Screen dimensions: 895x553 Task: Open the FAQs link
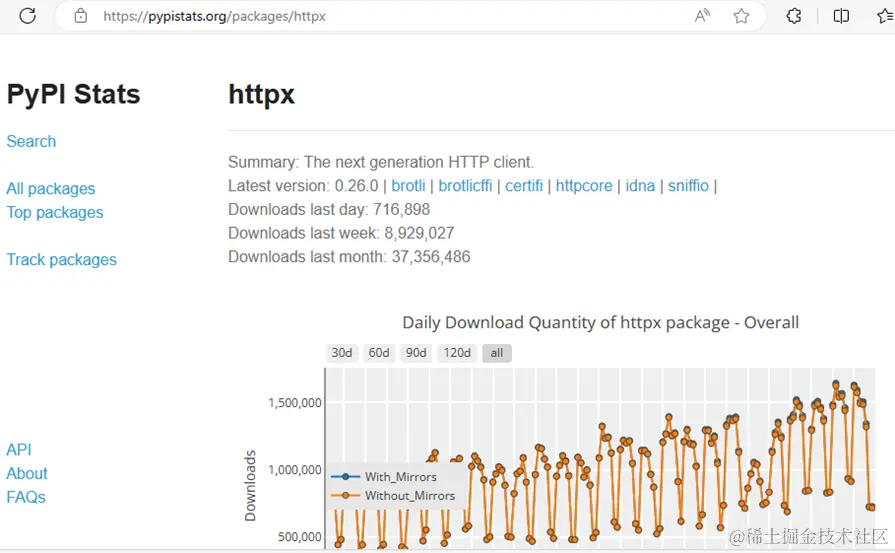pyautogui.click(x=26, y=497)
